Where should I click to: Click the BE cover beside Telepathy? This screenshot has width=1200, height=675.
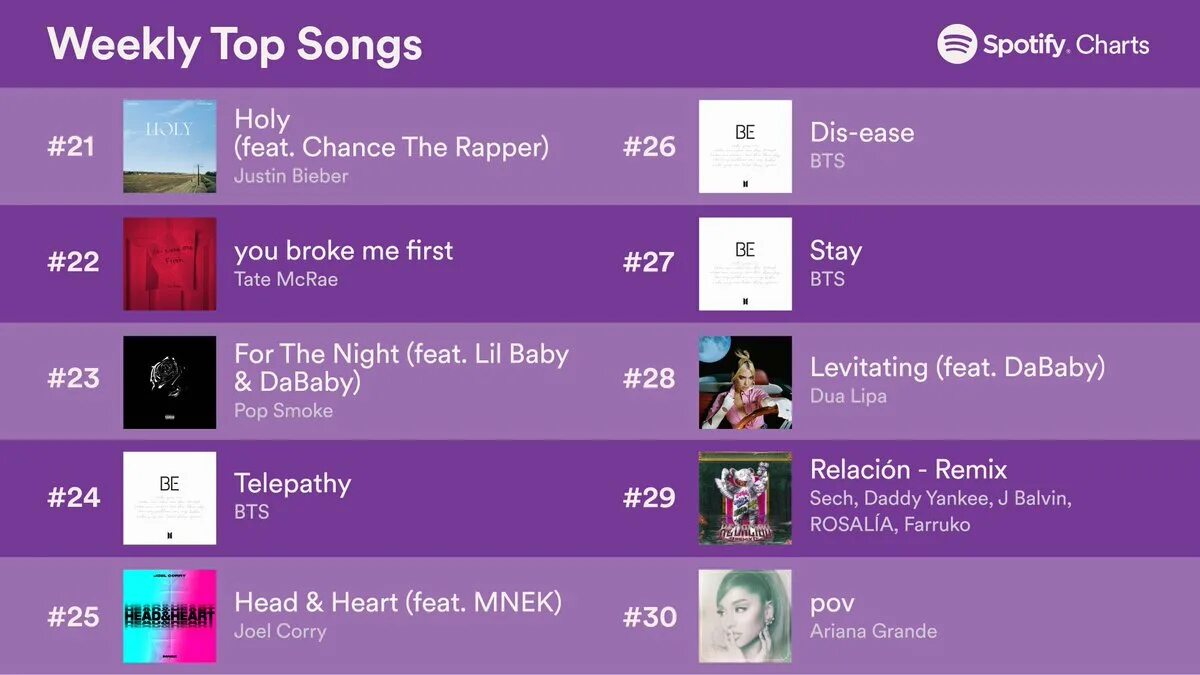click(169, 498)
